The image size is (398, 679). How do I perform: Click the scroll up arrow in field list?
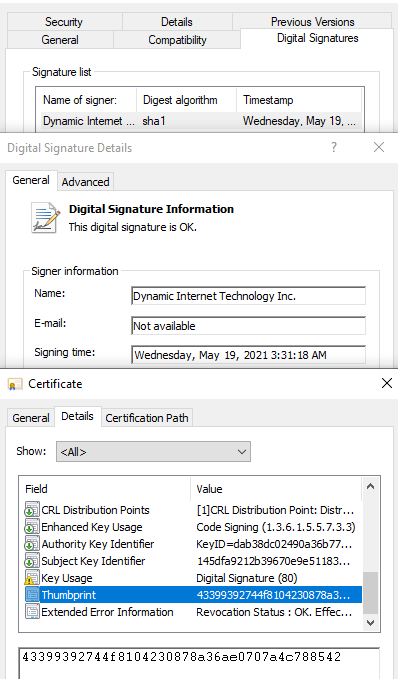pos(370,486)
